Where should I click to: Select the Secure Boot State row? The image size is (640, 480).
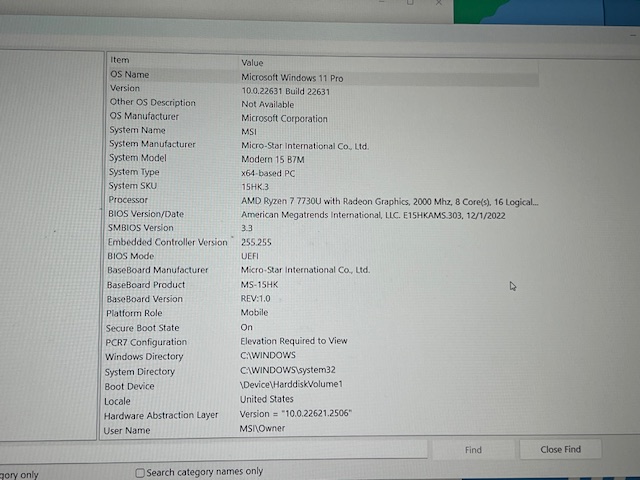tap(142, 328)
